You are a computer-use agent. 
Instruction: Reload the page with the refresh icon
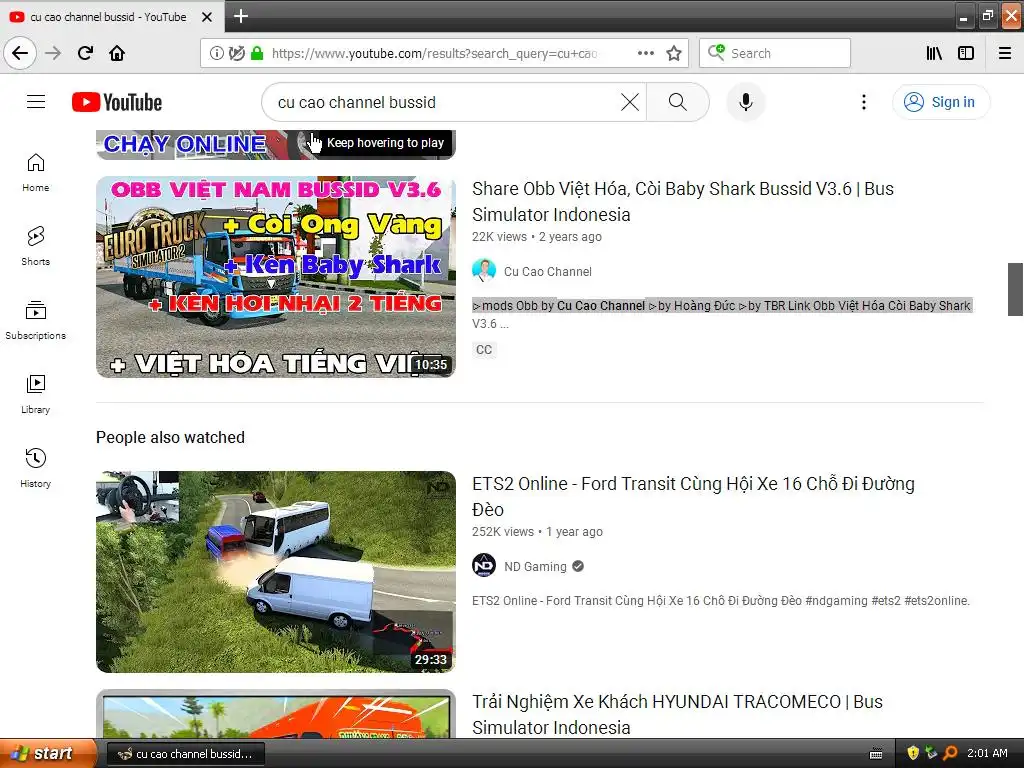[x=85, y=53]
